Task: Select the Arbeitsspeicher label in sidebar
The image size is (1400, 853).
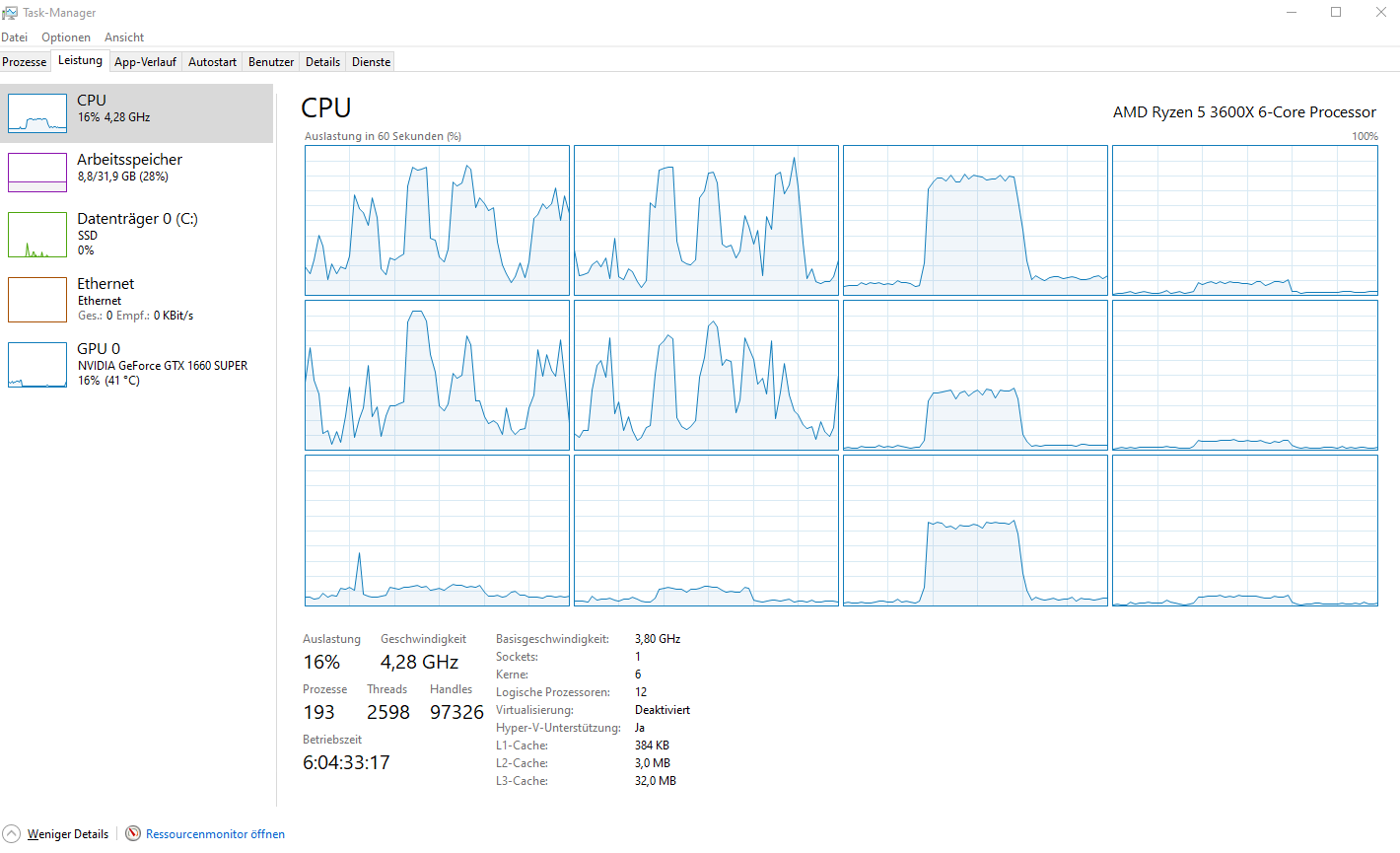Action: click(130, 160)
